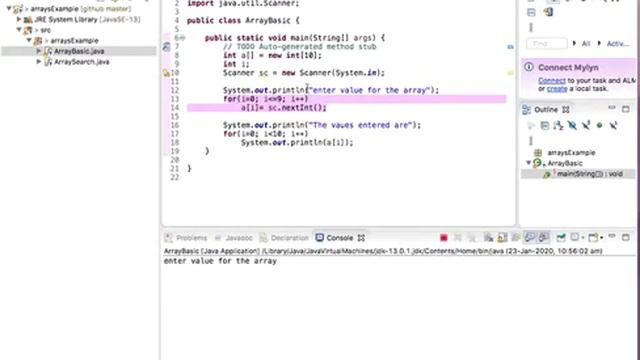The image size is (640, 360).
Task: Open Activate task dropdown arrow
Action: (599, 43)
